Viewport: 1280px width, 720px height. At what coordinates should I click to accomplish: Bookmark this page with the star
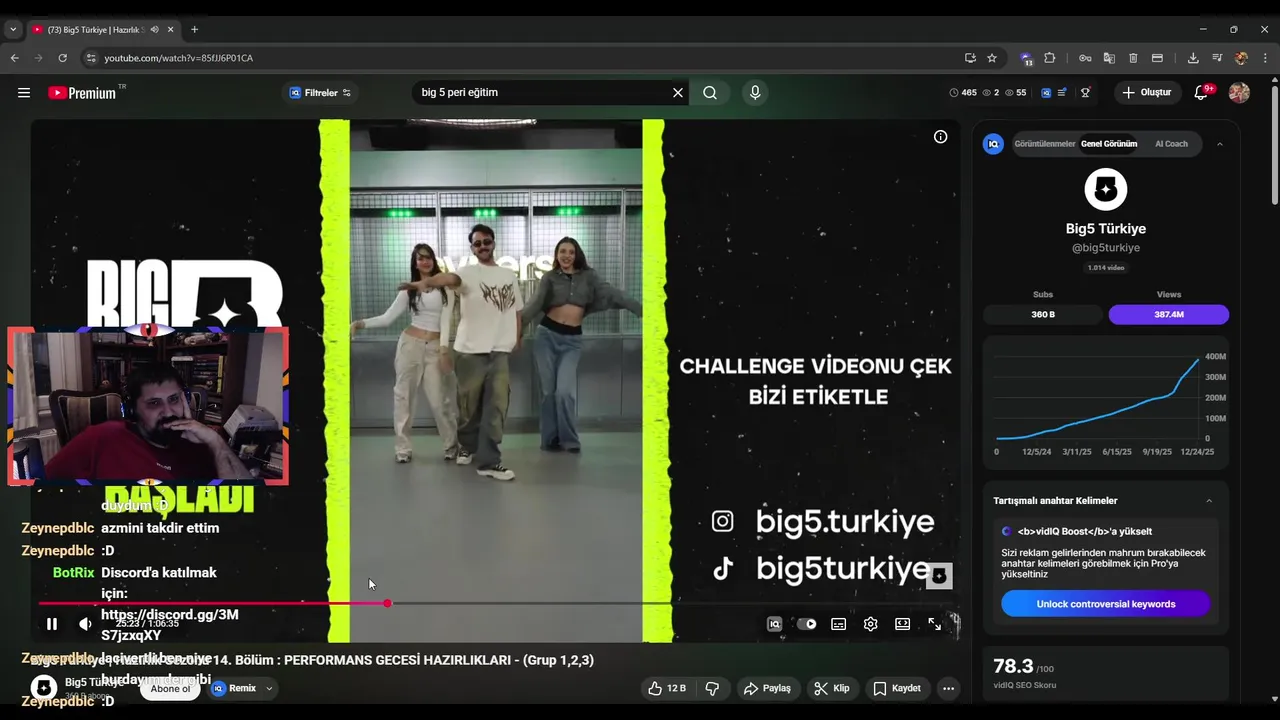pos(992,58)
